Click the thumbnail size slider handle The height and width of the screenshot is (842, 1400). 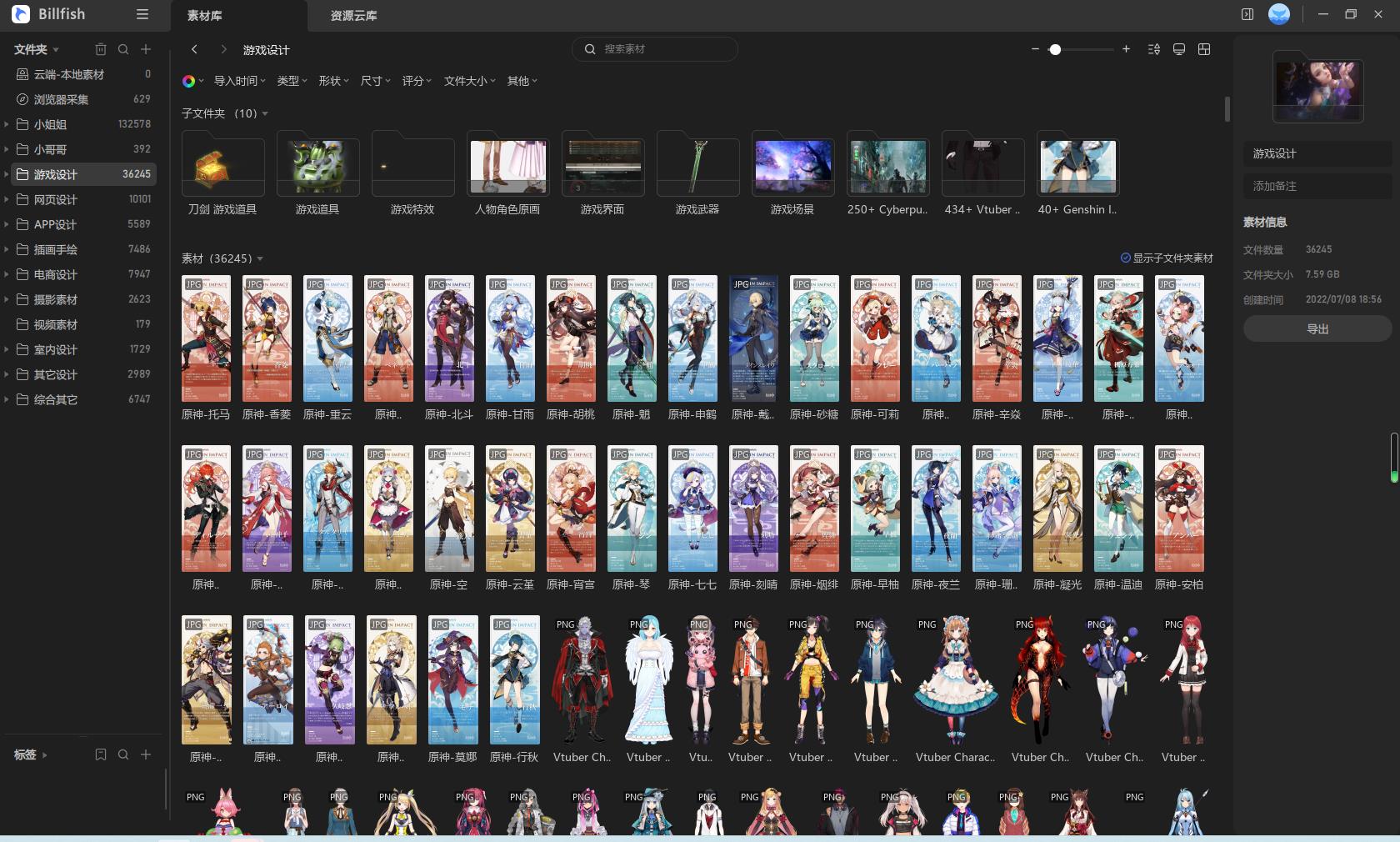click(1055, 49)
